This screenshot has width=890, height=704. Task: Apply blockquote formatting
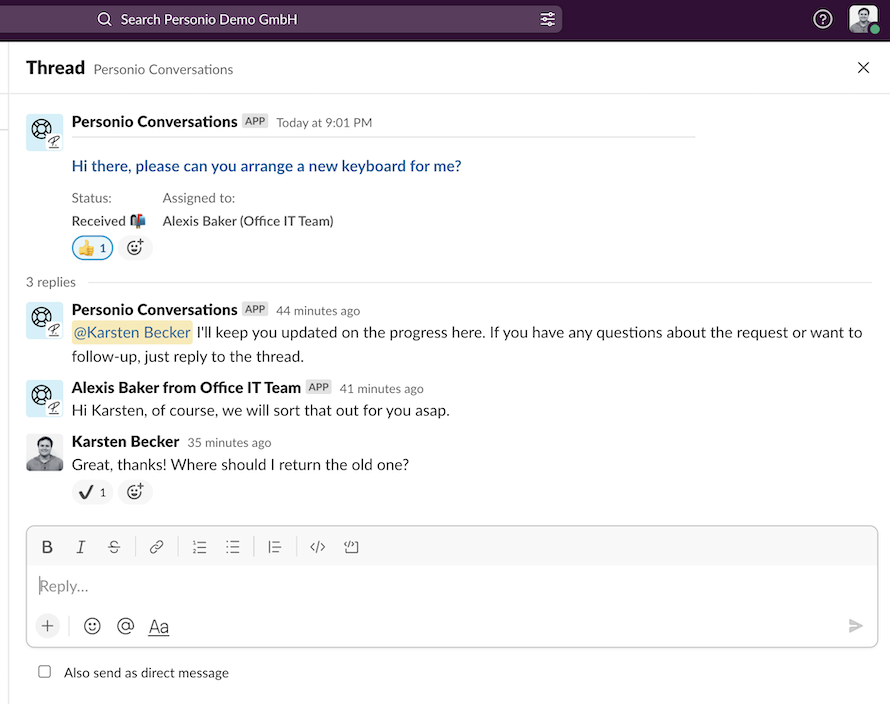pyautogui.click(x=275, y=547)
